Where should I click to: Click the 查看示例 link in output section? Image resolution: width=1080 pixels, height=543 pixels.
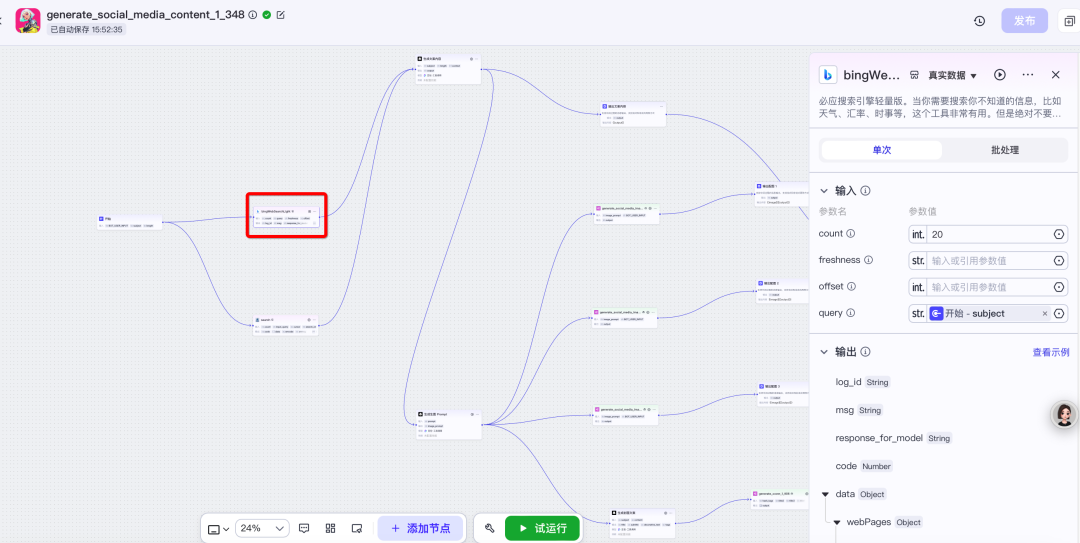coord(1050,352)
